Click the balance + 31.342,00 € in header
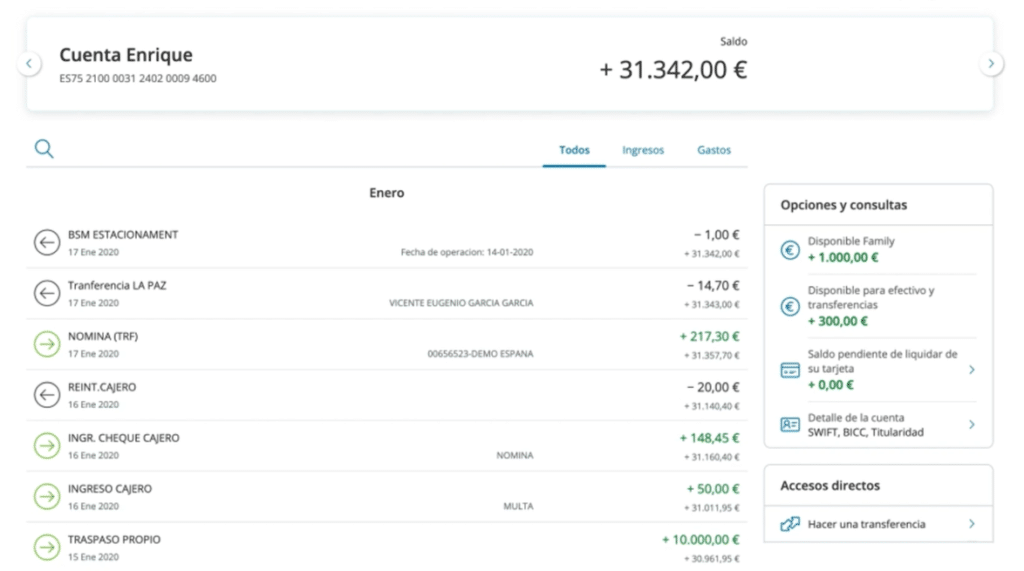The height and width of the screenshot is (571, 1024). click(673, 70)
